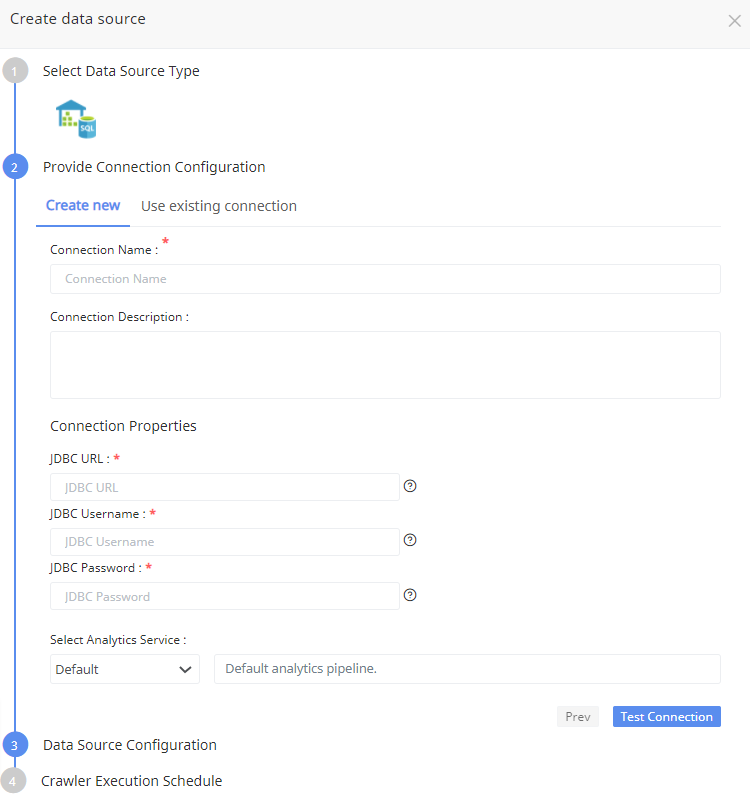
Task: Expand the Select Analytics Service dropdown
Action: [x=125, y=669]
